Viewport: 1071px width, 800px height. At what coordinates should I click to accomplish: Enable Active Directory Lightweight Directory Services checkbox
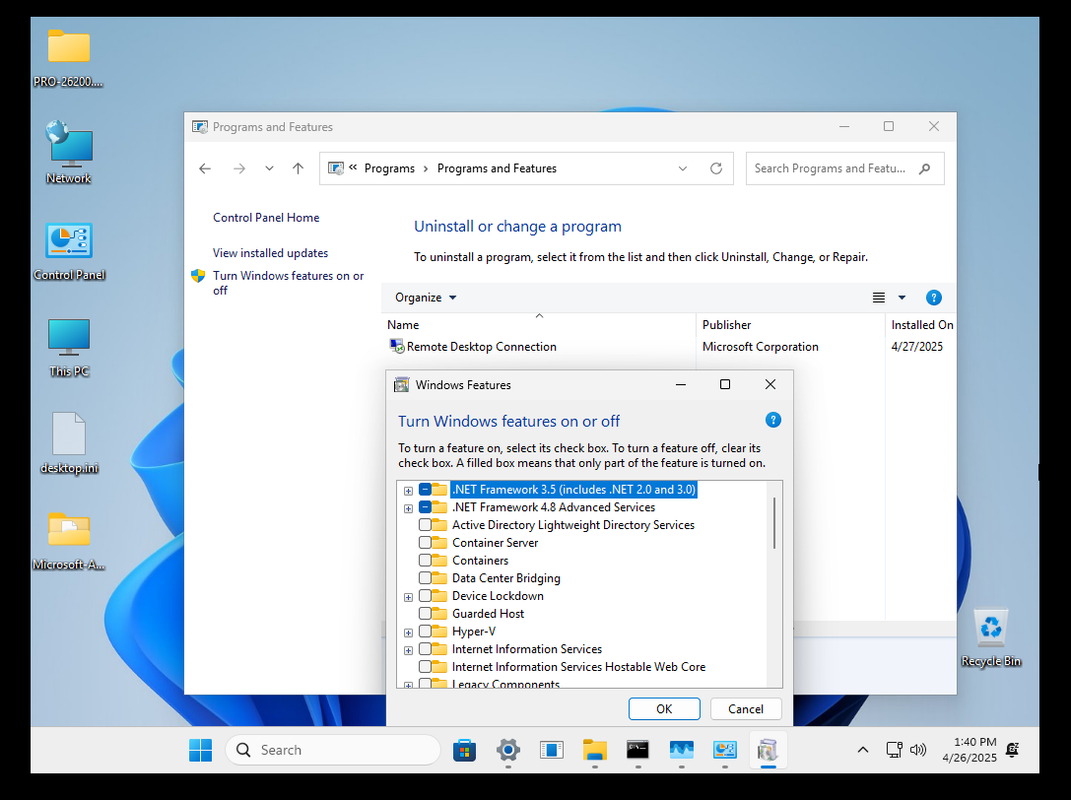point(425,525)
